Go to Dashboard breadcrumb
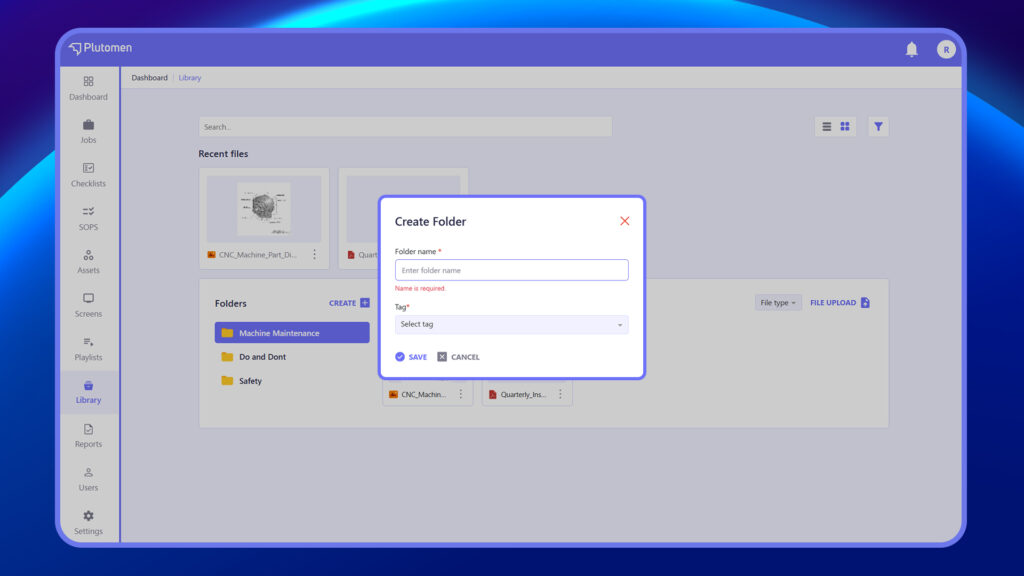Screen dimensions: 1024x576 point(150,78)
